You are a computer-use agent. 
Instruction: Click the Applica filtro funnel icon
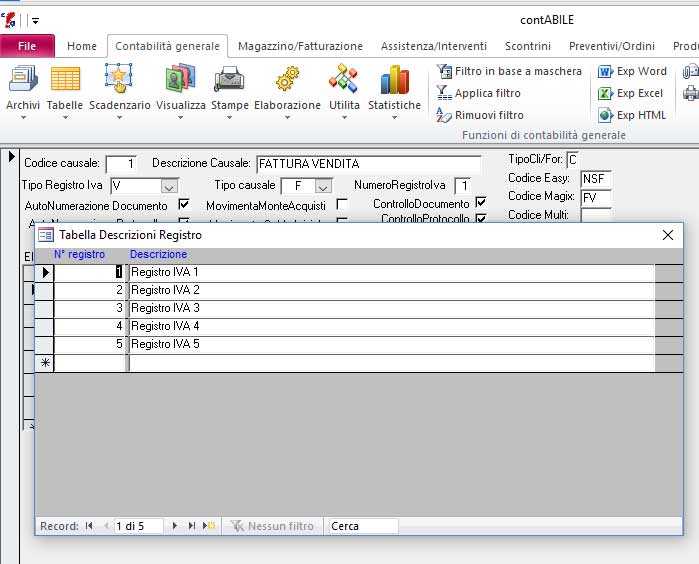click(x=444, y=93)
